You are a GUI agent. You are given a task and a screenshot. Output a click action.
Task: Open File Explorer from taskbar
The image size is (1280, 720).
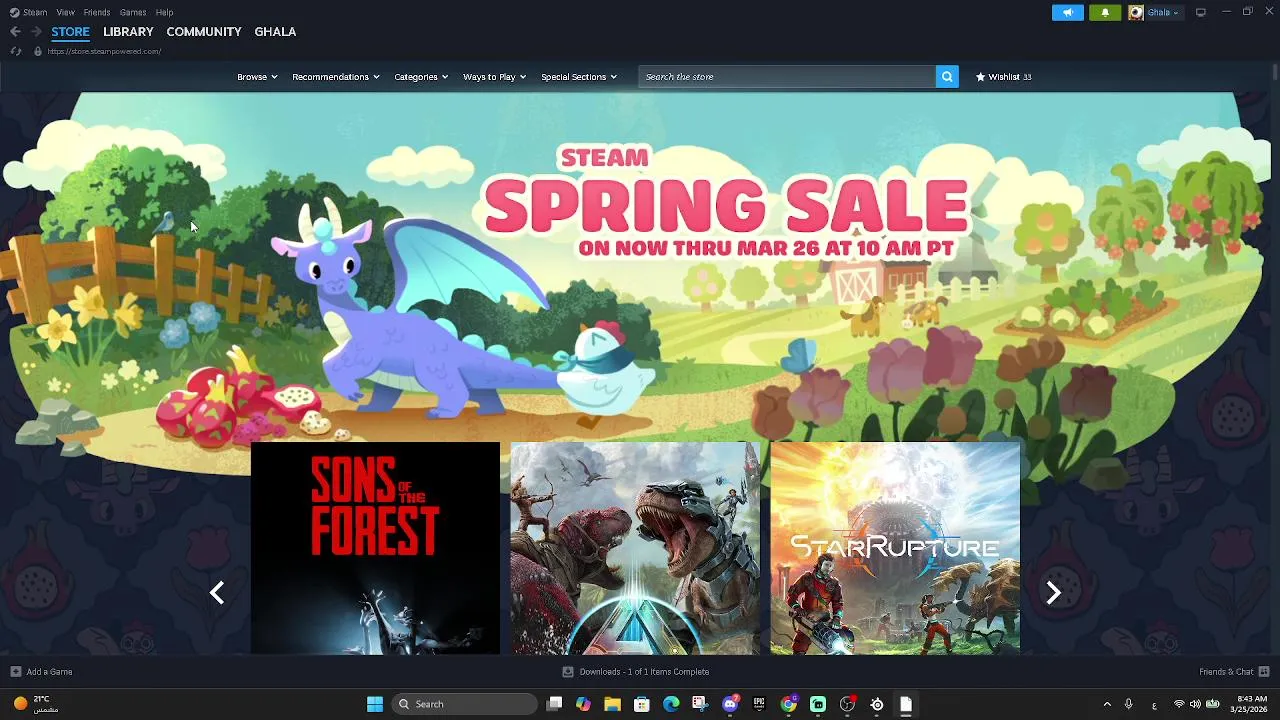click(x=612, y=704)
